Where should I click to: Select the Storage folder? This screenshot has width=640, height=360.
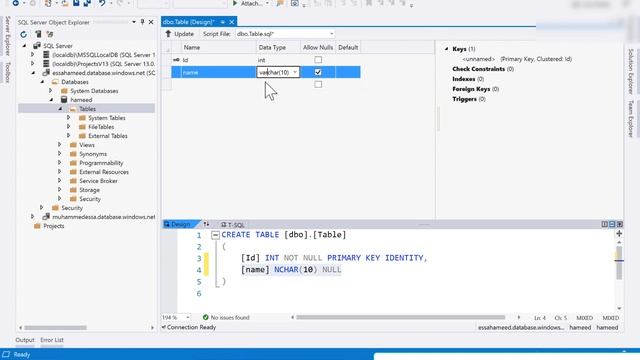89,190
